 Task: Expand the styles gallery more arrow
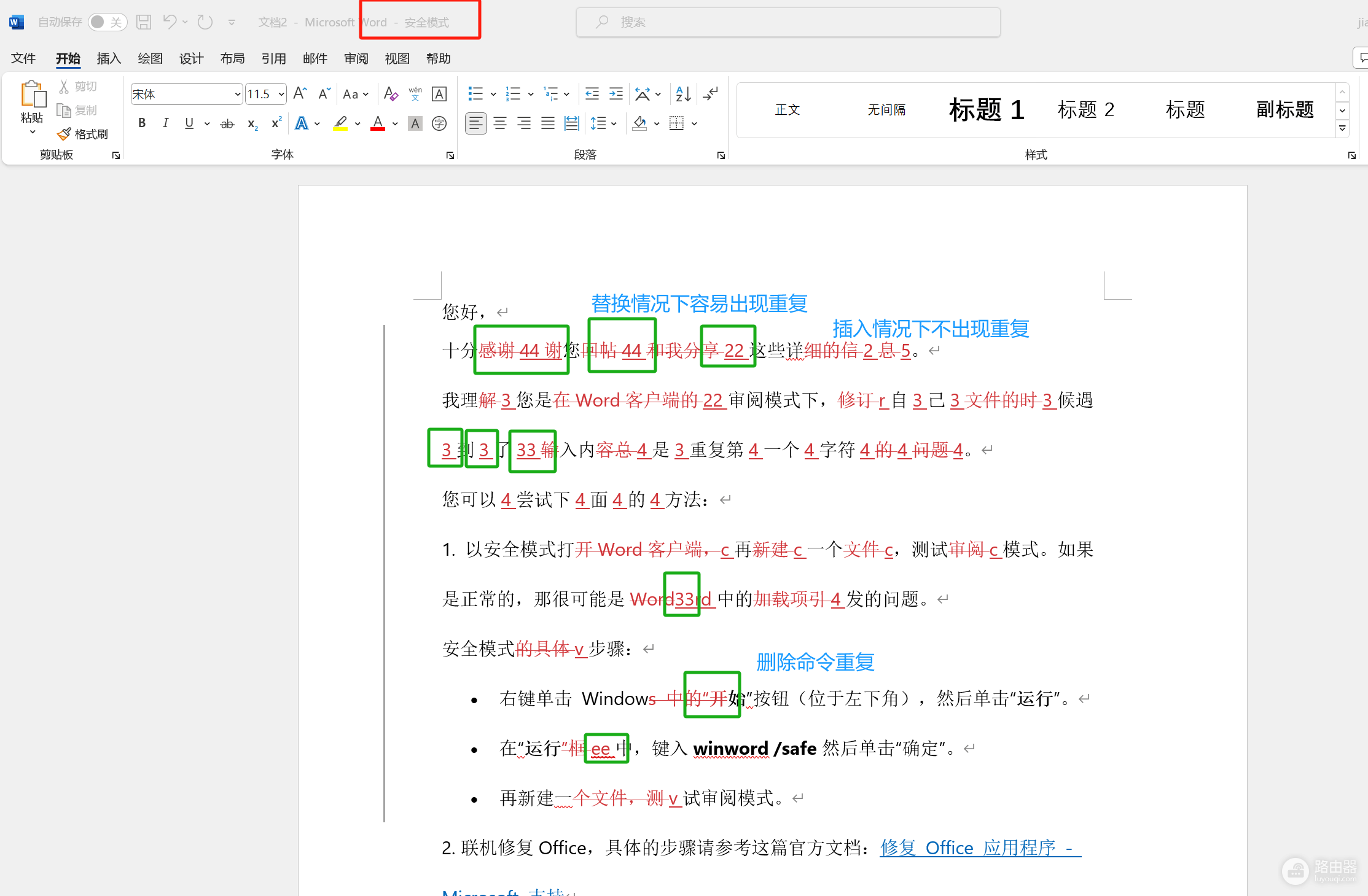click(x=1343, y=128)
